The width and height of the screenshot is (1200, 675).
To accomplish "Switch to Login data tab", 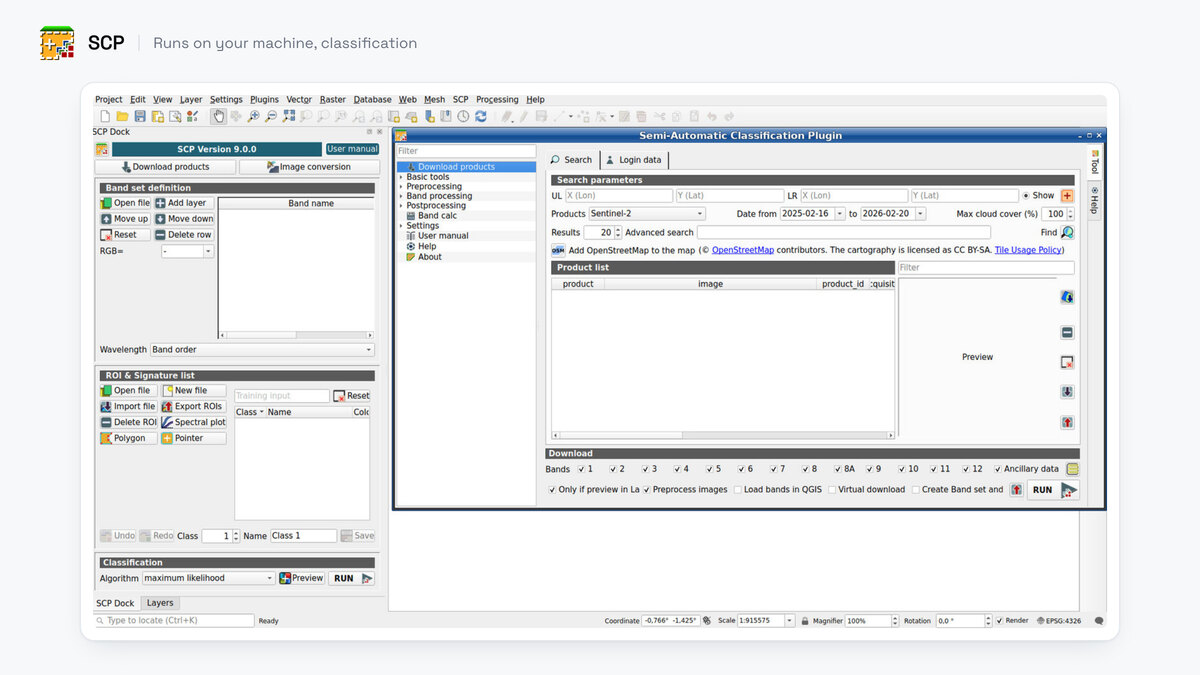I will pos(633,160).
